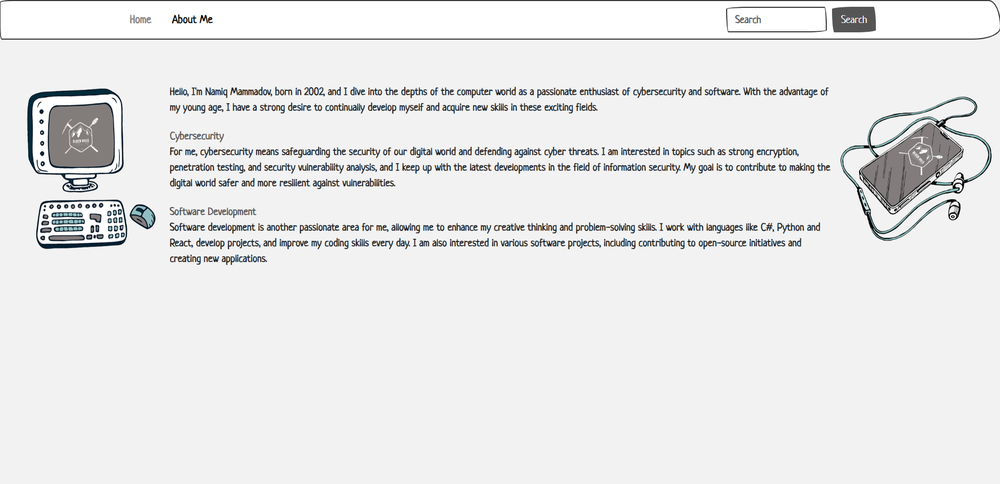Click the keyboard drawing under the monitor
Image resolution: width=1000 pixels, height=484 pixels.
(x=80, y=223)
